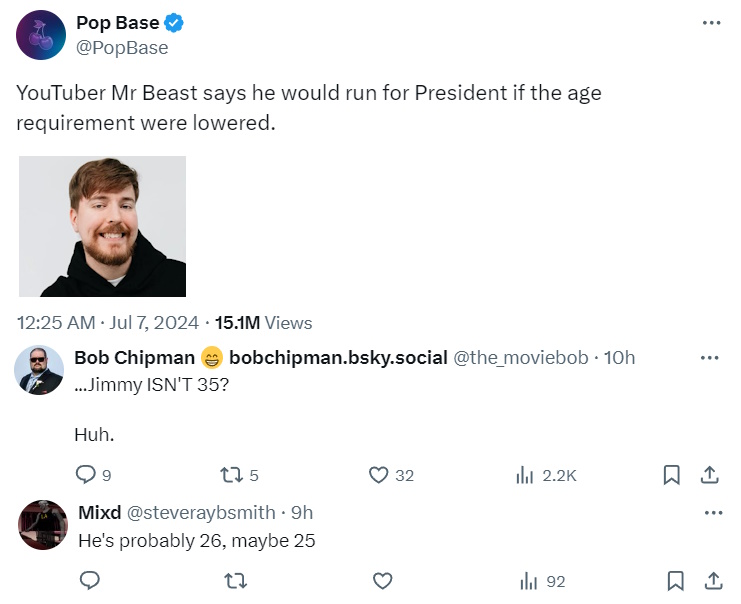Repost Mixd's reply

[236, 580]
